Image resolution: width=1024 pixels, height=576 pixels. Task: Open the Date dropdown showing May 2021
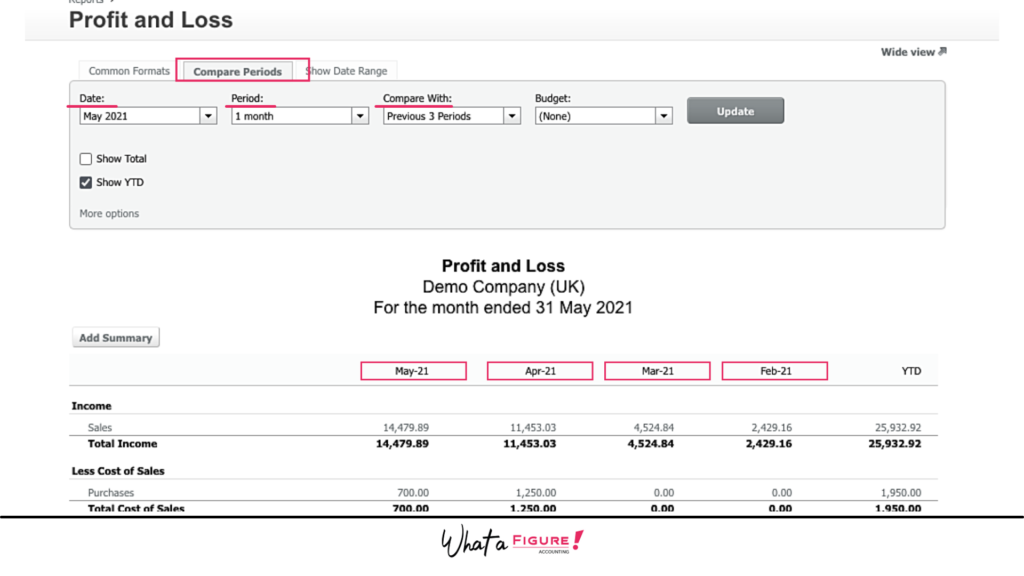click(148, 116)
